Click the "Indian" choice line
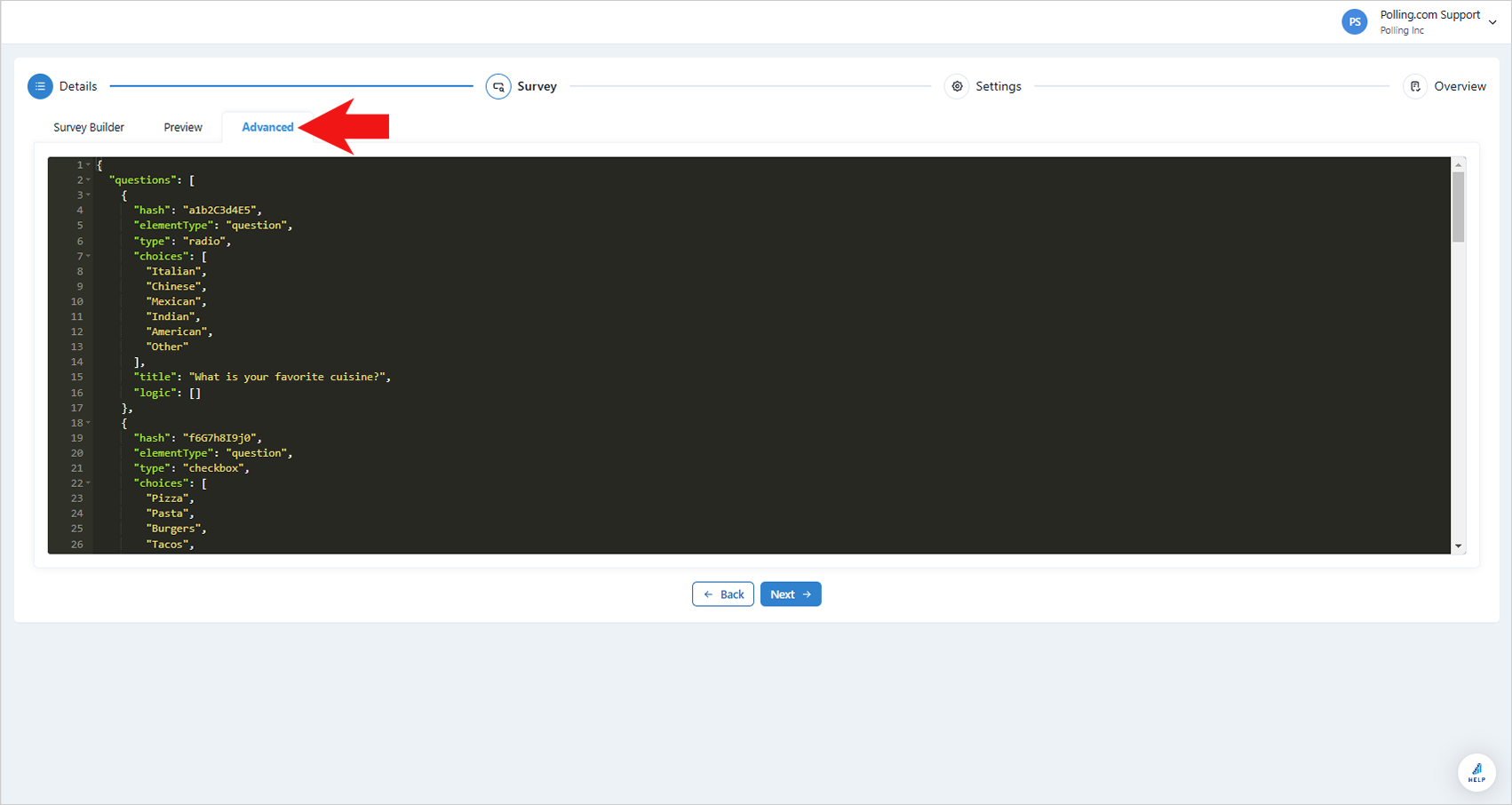Viewport: 1512px width, 805px height. click(x=171, y=316)
